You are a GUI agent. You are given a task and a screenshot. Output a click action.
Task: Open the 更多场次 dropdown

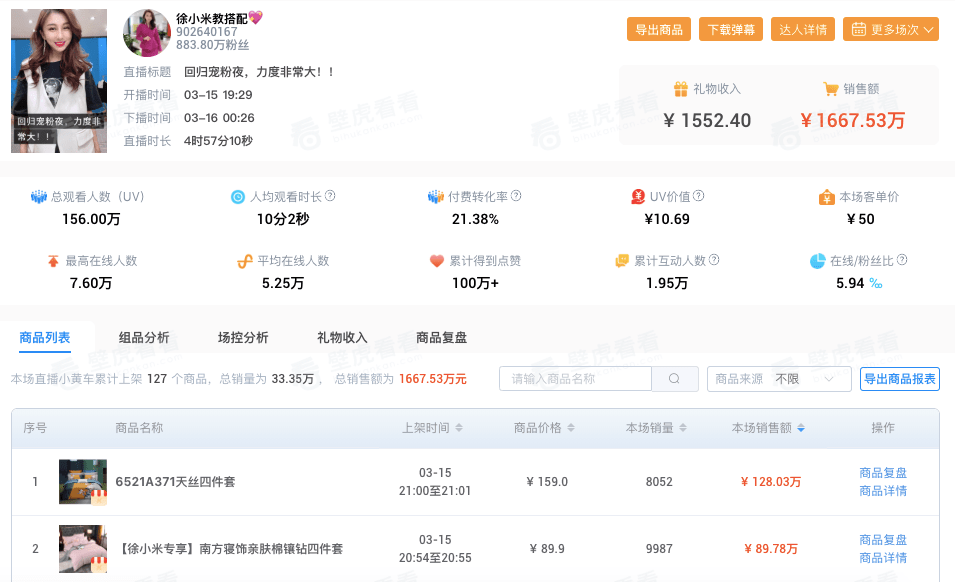[x=890, y=29]
